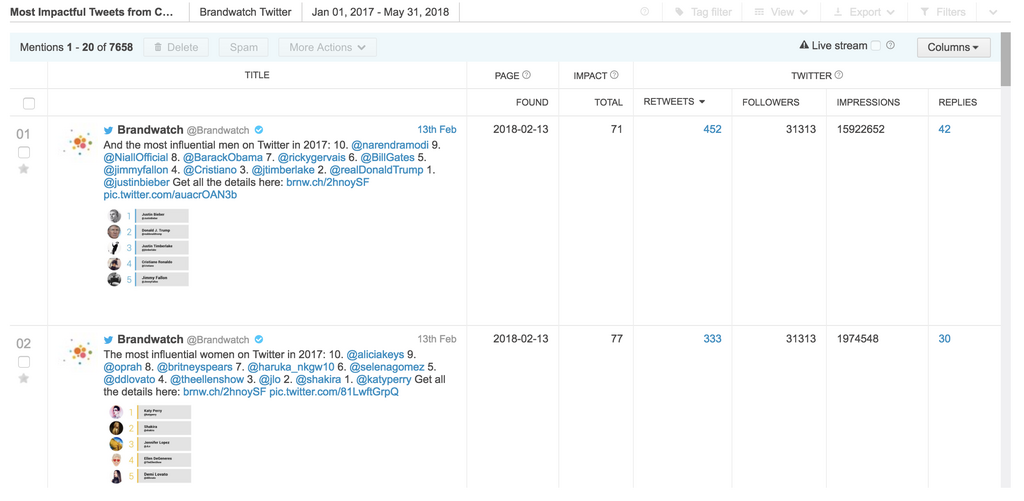This screenshot has width=1024, height=501.
Task: Check the box for mention 01
Action: [x=24, y=153]
